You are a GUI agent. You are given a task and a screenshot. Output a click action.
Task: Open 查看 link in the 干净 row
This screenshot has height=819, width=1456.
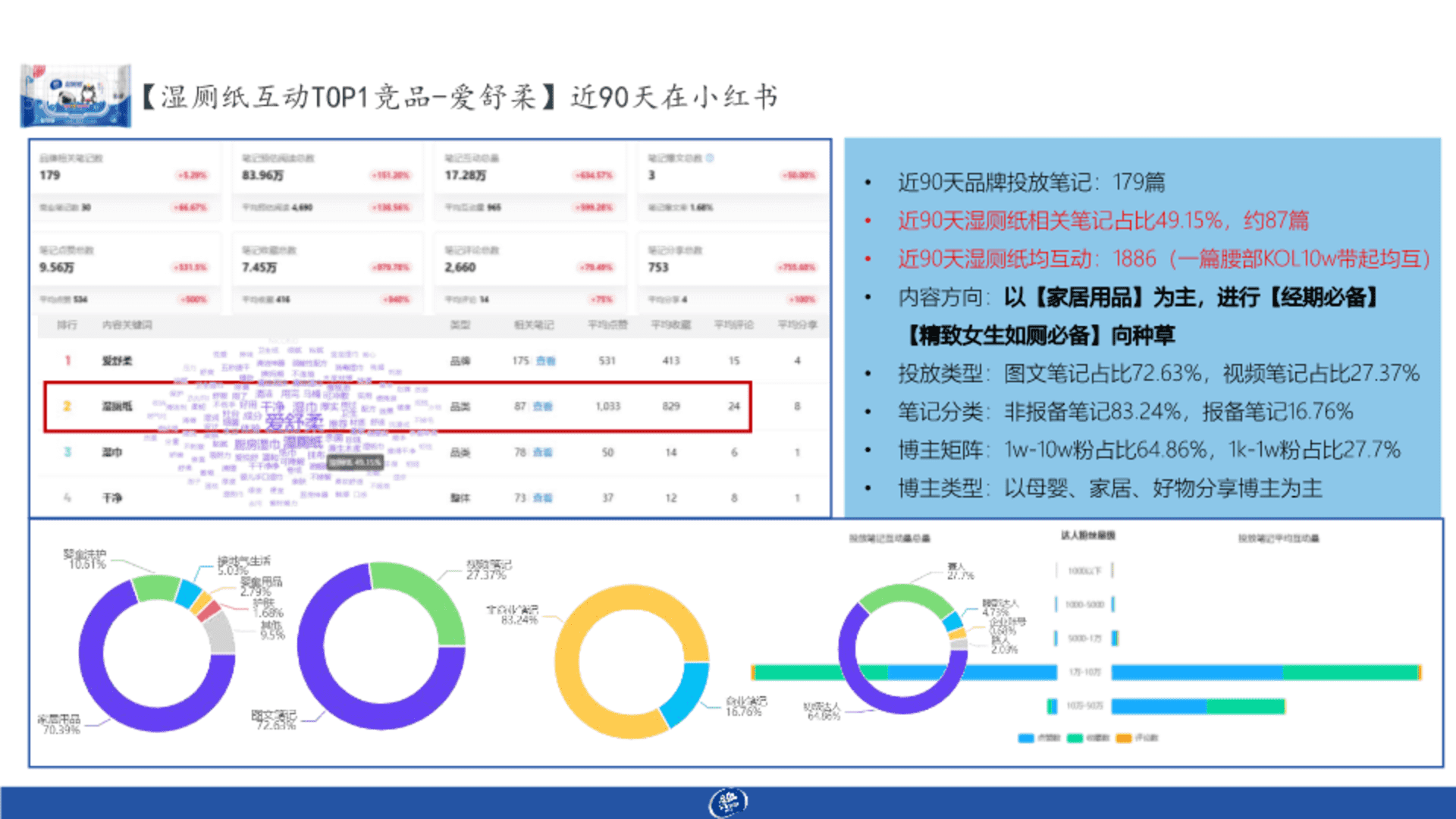[542, 498]
